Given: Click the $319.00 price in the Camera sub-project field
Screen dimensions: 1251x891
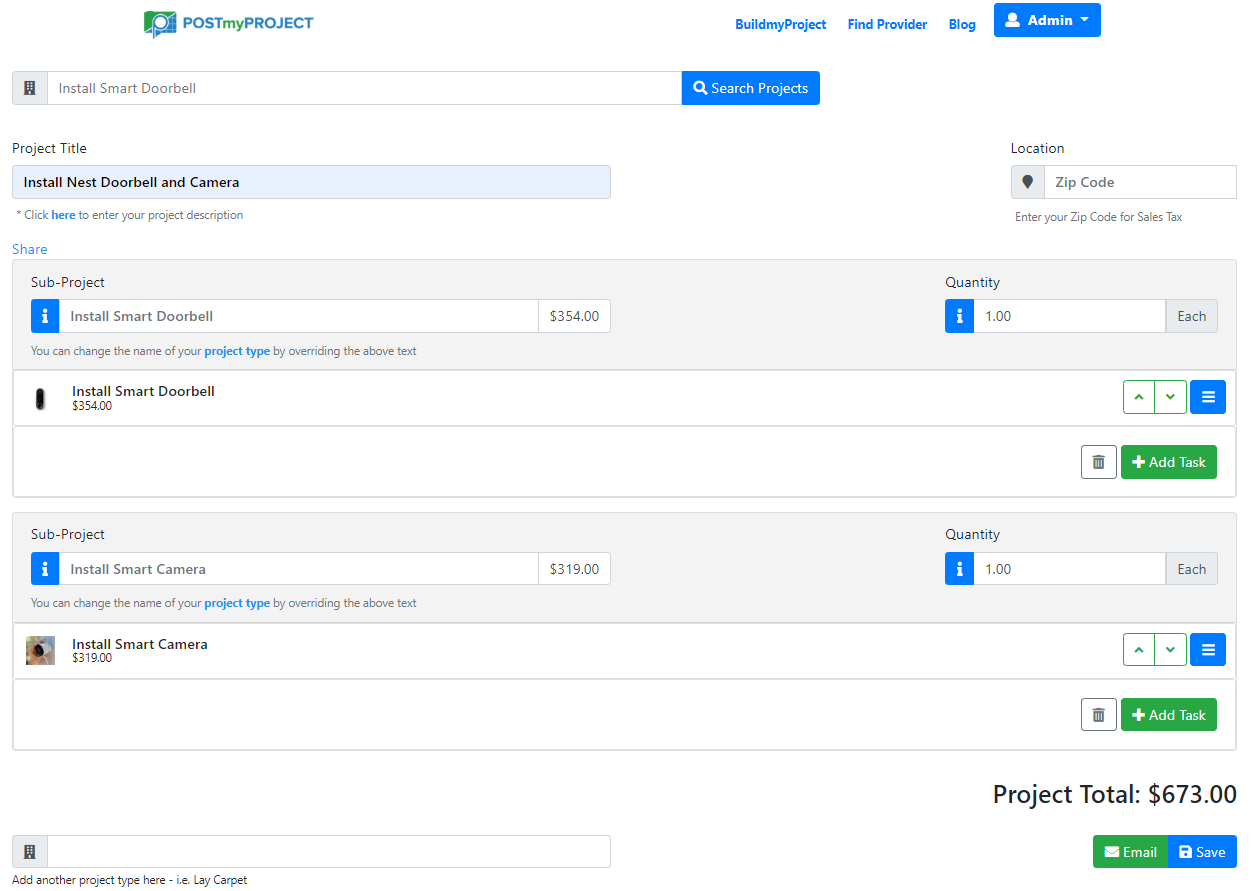Looking at the screenshot, I should [x=575, y=569].
